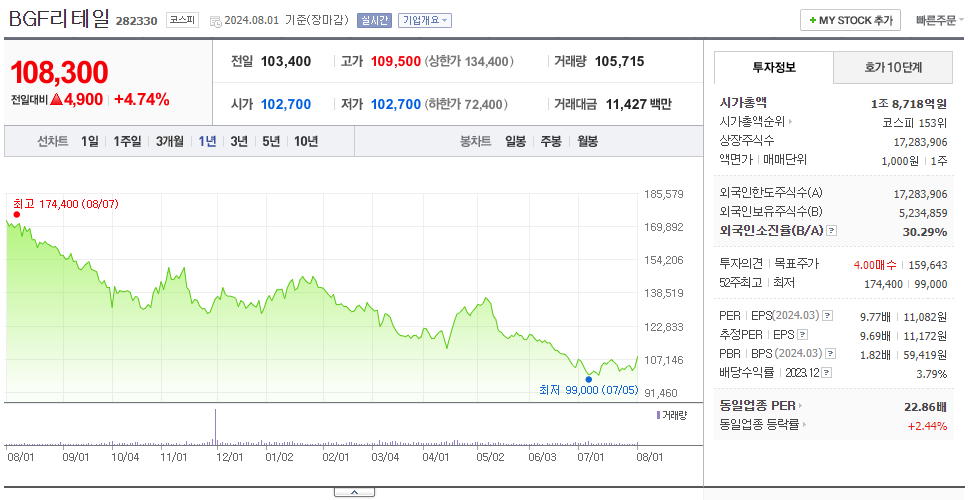Screen dimensions: 968x500
Task: Click help icon next to 배당수익률 2023.12
Action: [827, 373]
